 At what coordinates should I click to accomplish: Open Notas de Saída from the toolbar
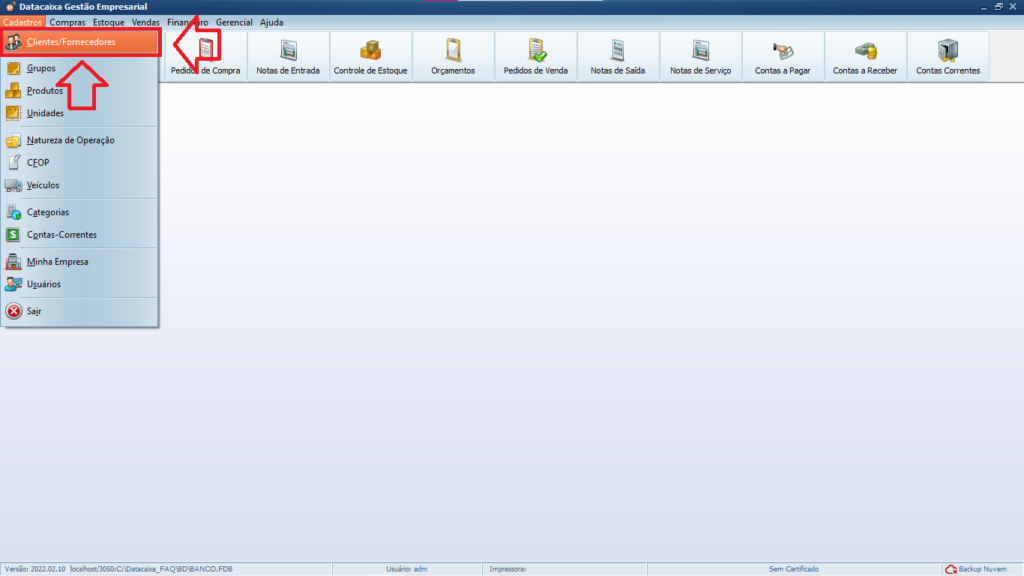618,57
